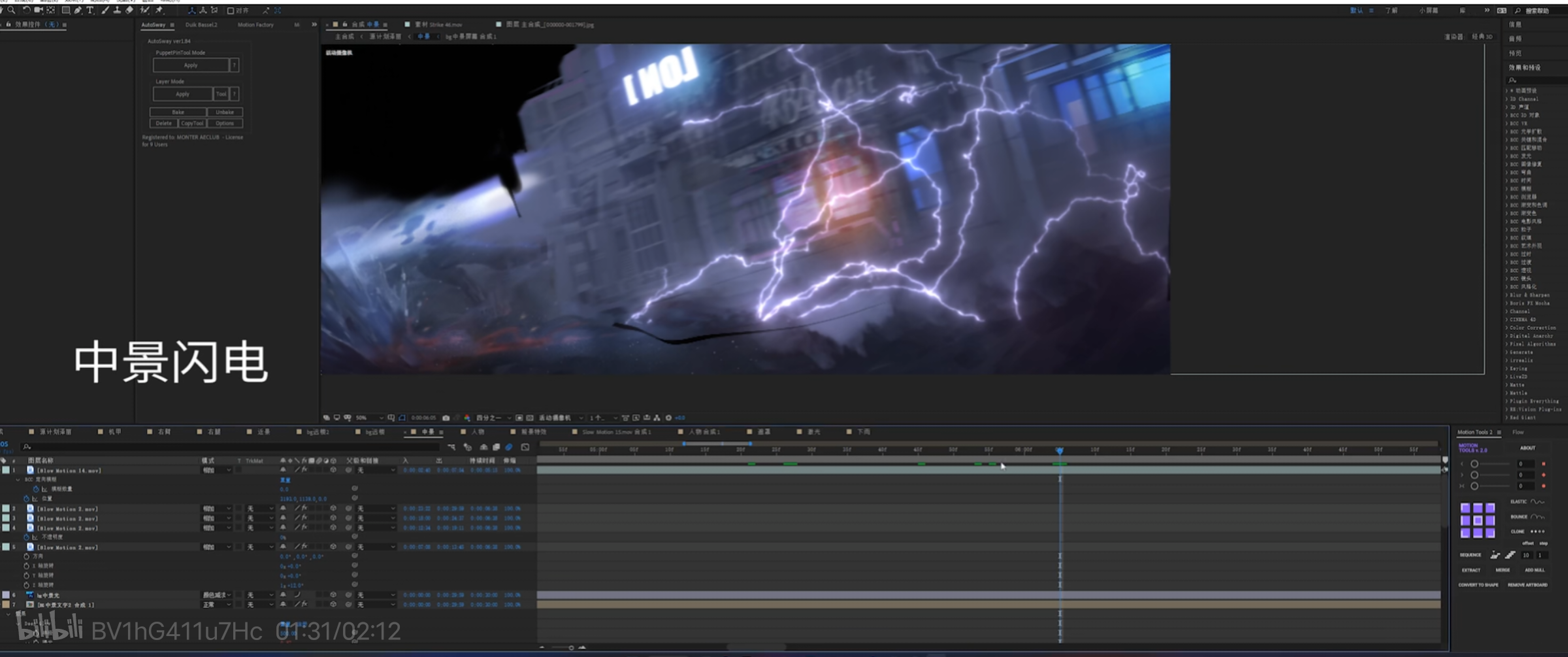The image size is (1568, 657).
Task: Click the Options button in AutoSway
Action: (225, 124)
